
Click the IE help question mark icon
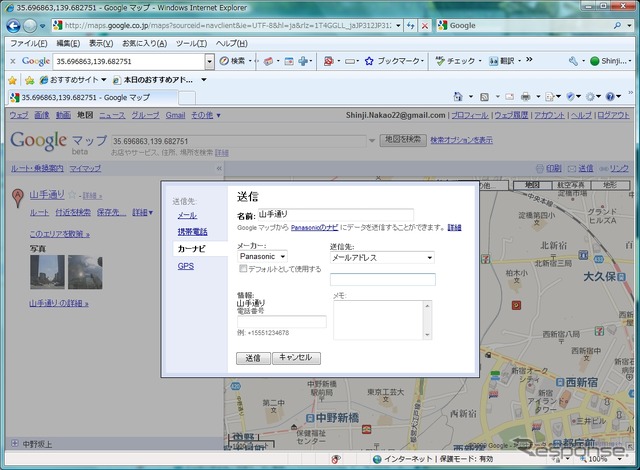(610, 97)
